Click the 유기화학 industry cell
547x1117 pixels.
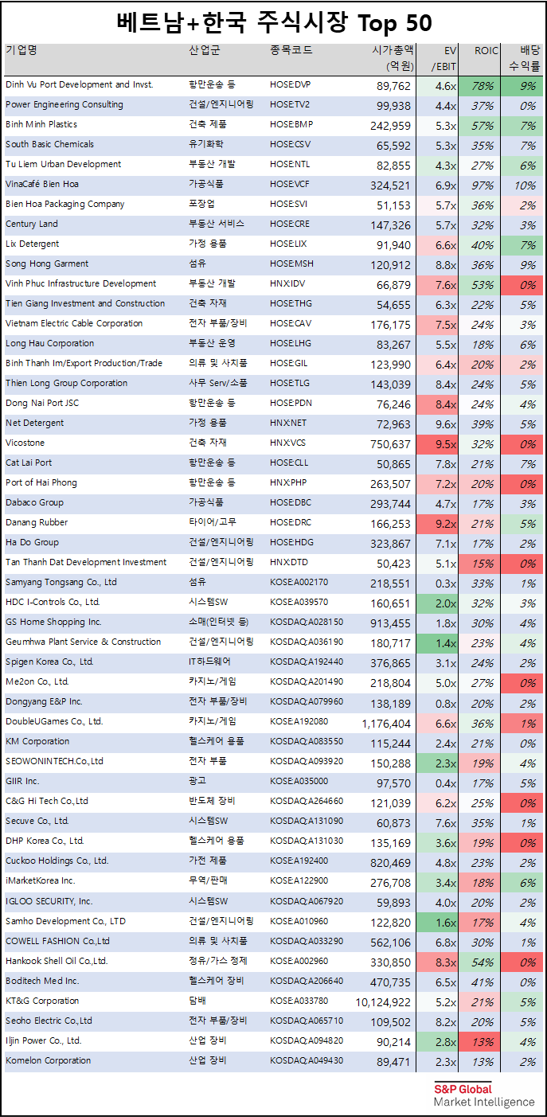click(x=205, y=145)
